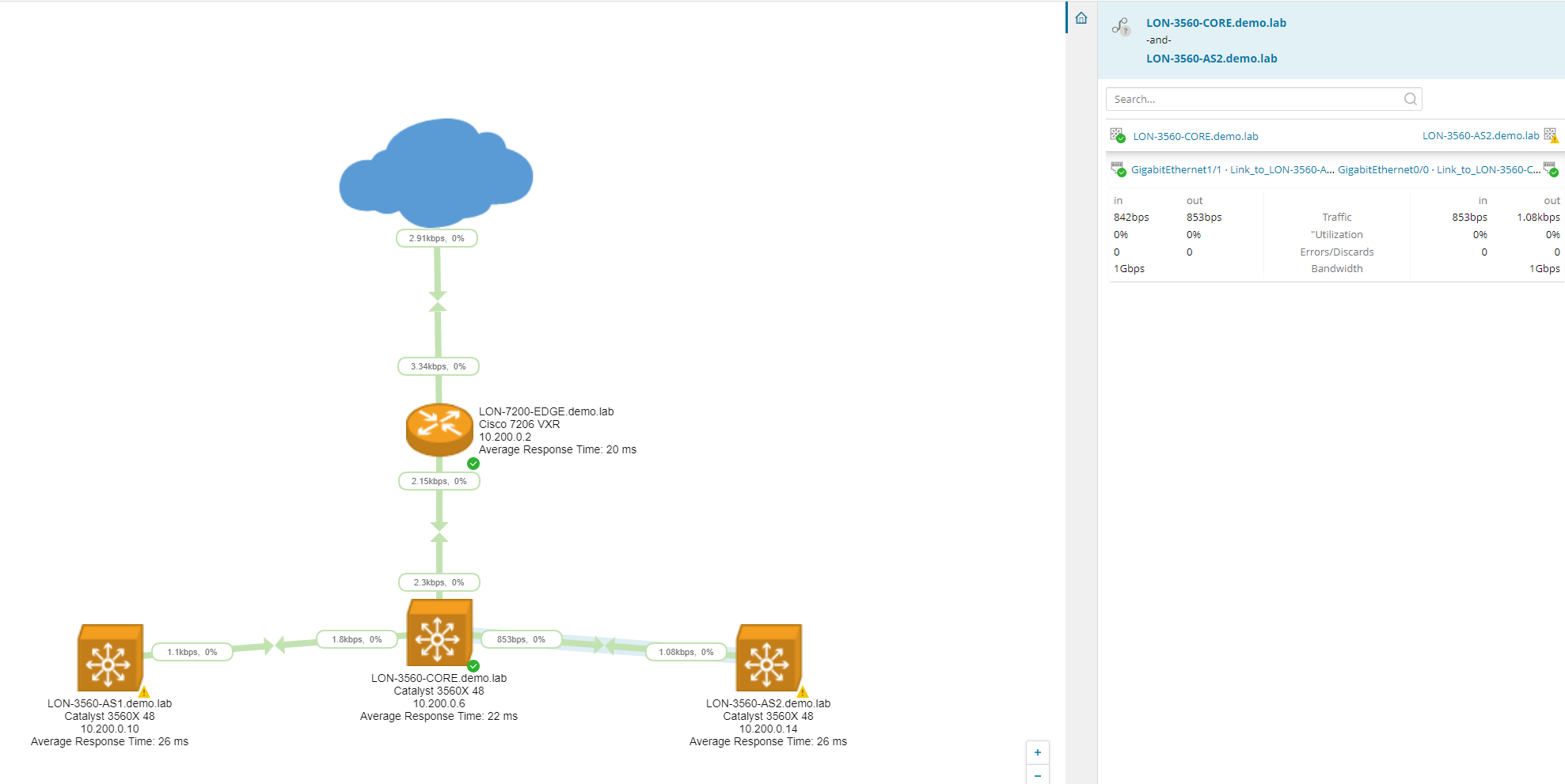Click warning triangle on LON-3560-AS2 map switch

[x=803, y=692]
